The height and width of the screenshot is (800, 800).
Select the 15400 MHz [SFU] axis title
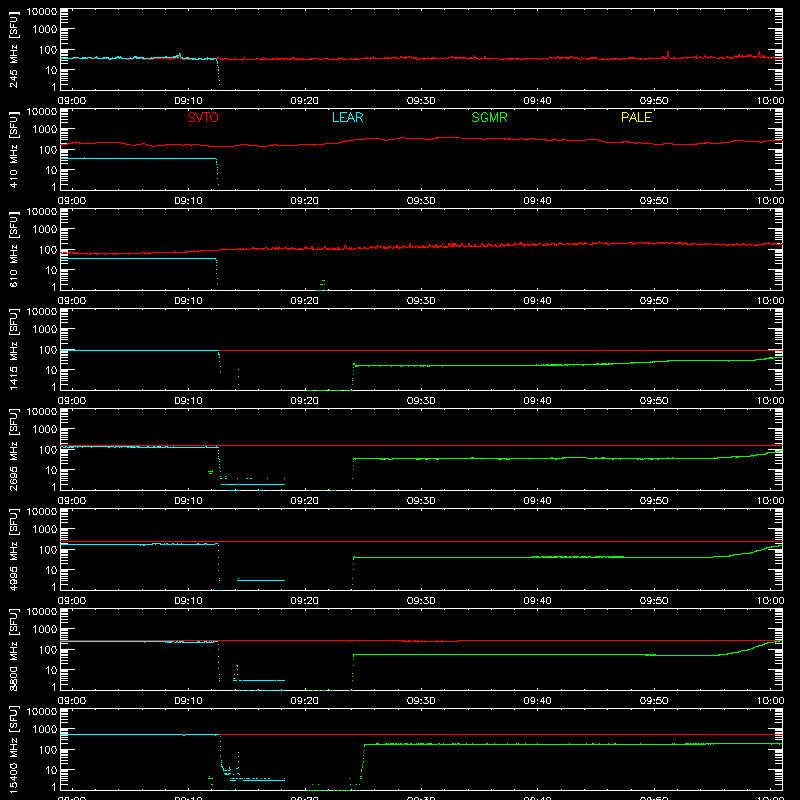(13, 749)
